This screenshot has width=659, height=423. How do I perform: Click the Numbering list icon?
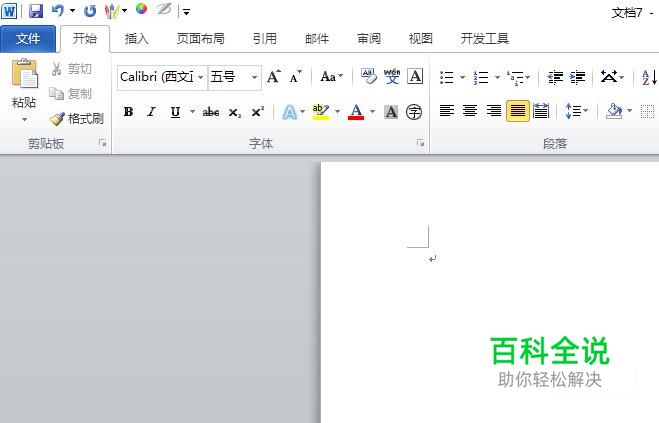(x=481, y=77)
